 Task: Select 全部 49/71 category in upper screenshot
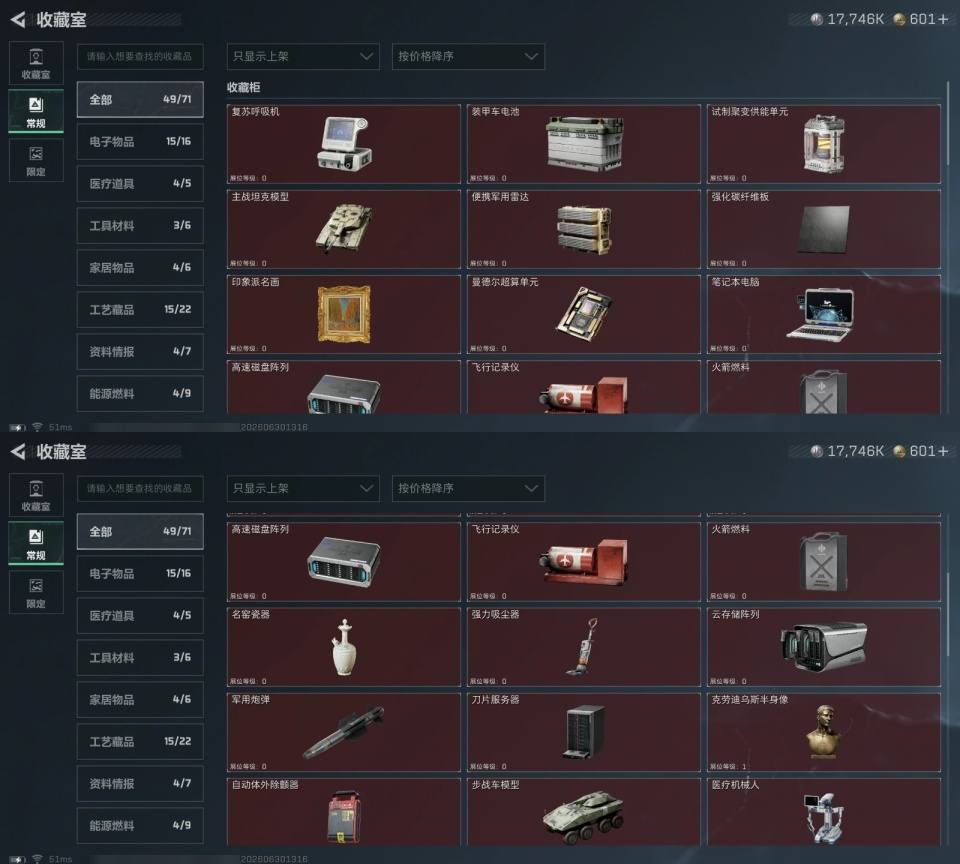coord(140,99)
